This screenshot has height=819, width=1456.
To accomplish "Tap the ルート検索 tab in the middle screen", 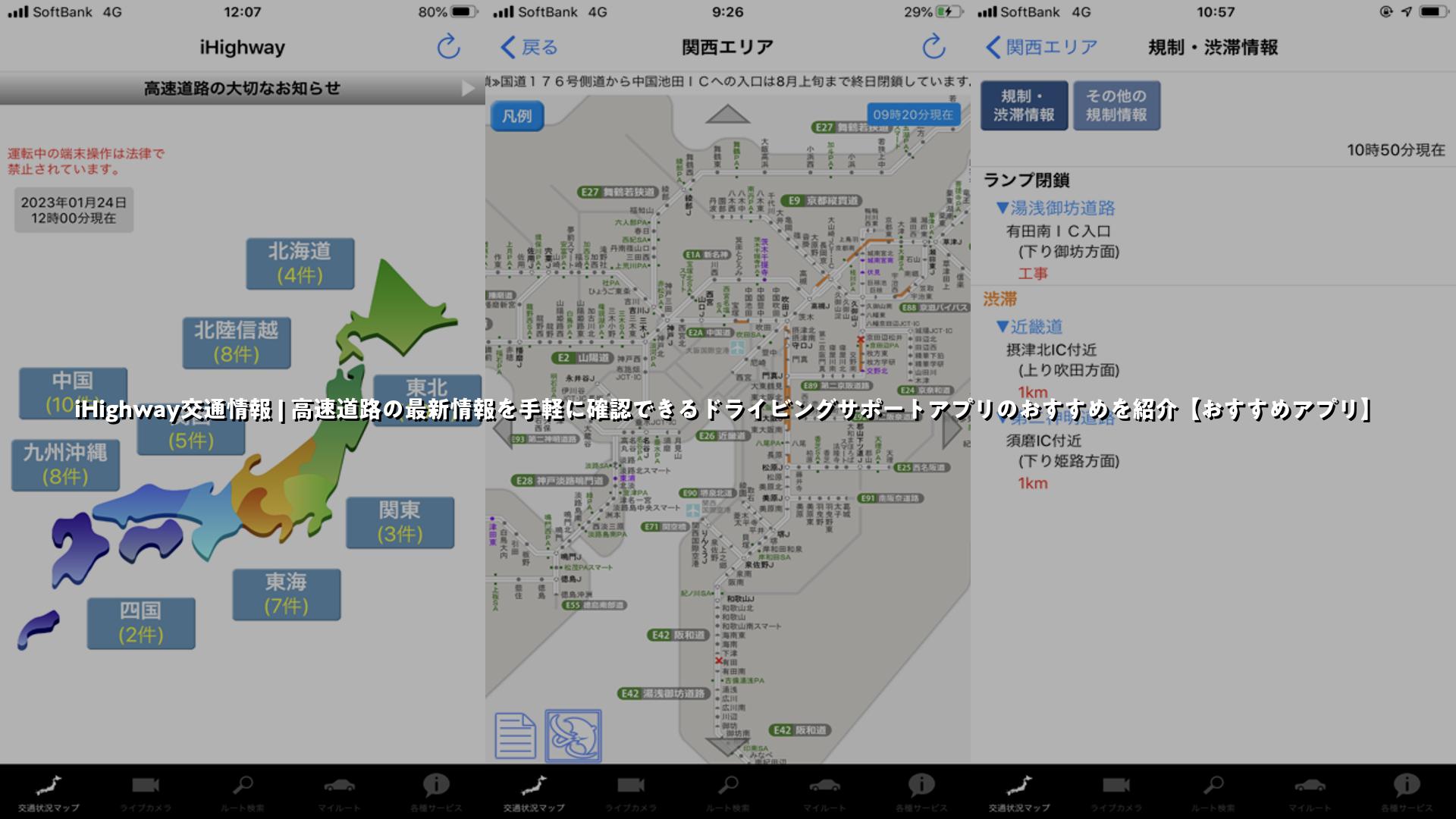I will [x=728, y=792].
